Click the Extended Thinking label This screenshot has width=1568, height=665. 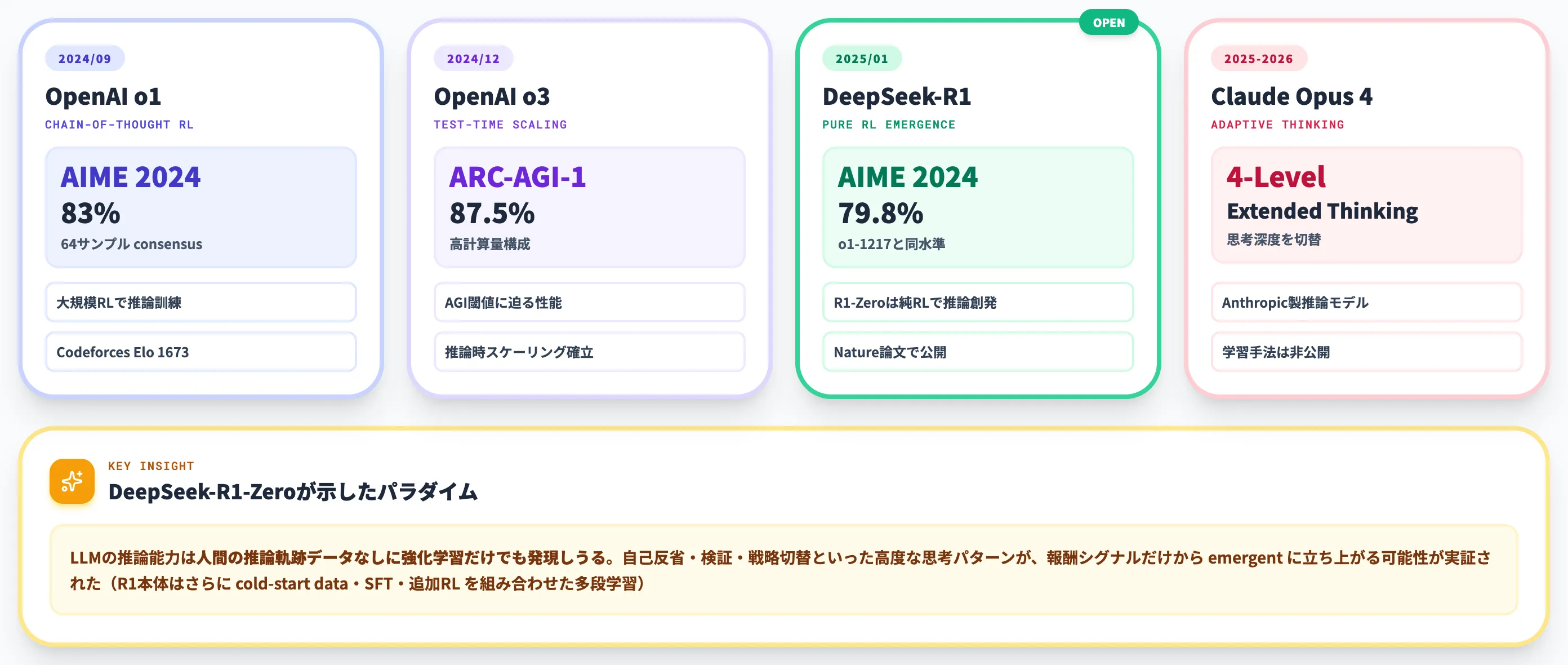click(x=1322, y=211)
